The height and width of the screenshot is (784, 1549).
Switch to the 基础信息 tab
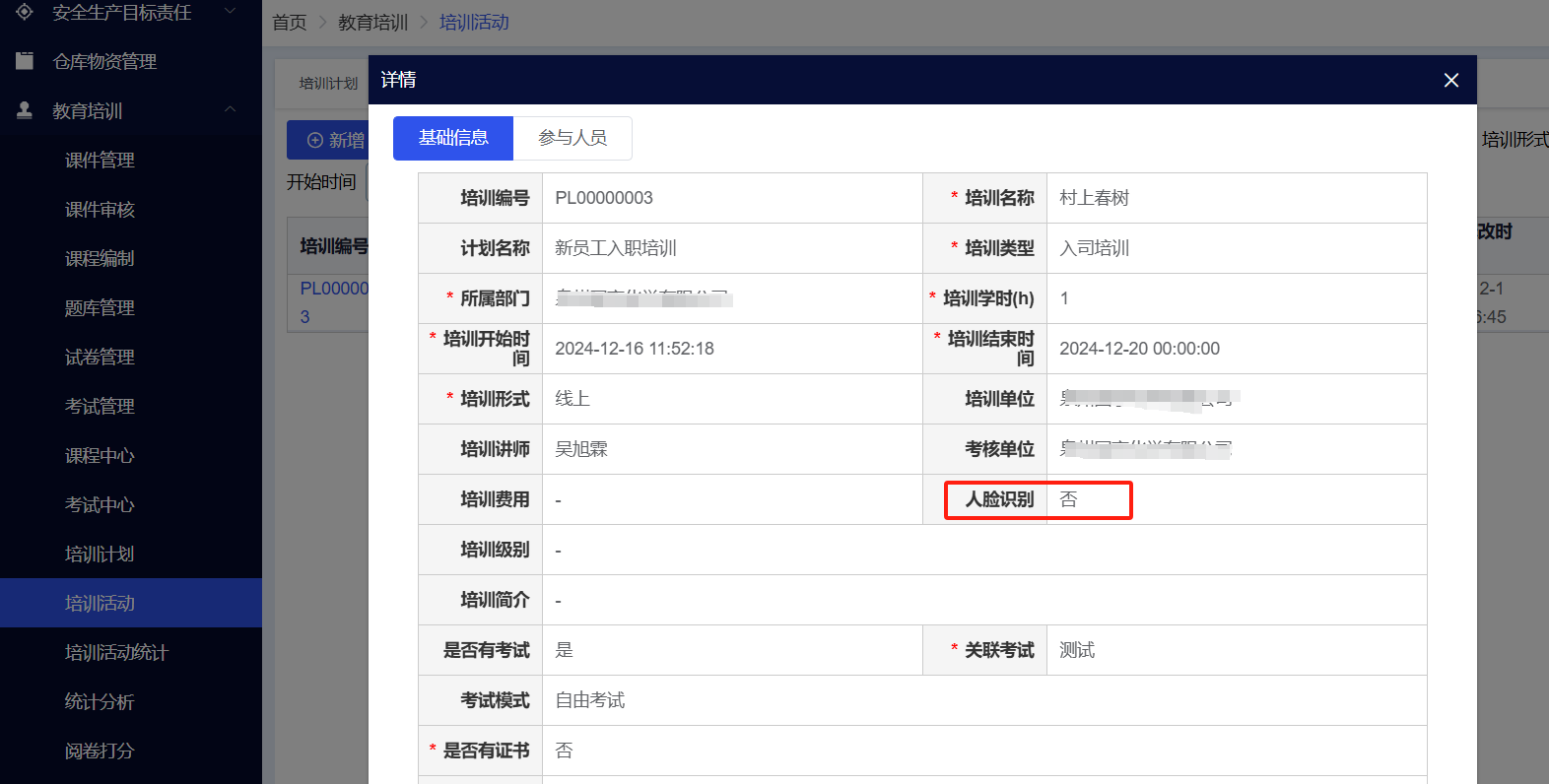tap(453, 138)
